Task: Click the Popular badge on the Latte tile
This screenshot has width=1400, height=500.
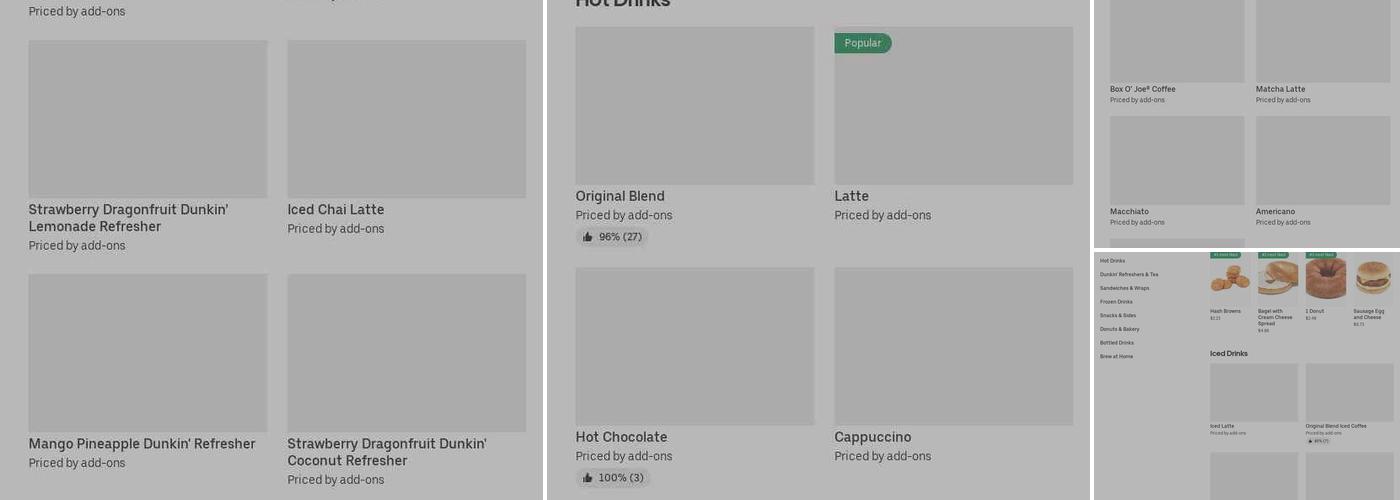Action: click(x=862, y=43)
